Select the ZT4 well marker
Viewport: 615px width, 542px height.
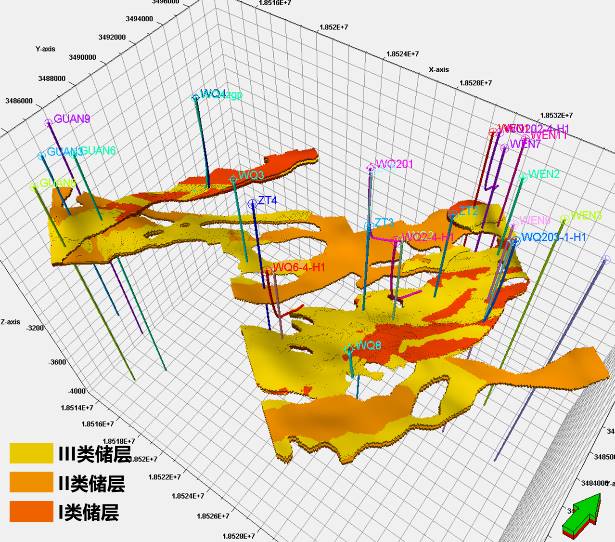252,203
